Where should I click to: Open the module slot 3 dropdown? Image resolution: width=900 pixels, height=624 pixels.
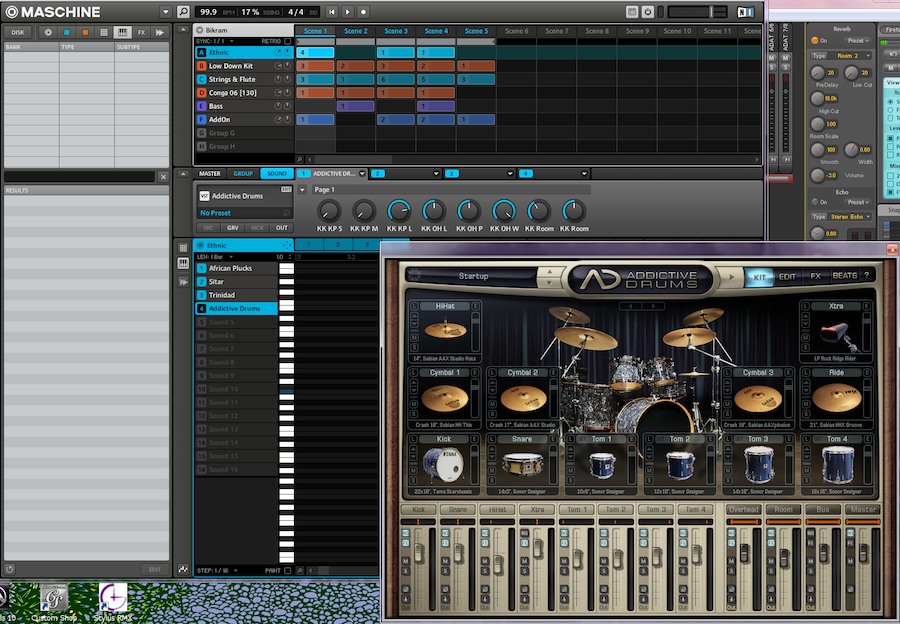pyautogui.click(x=510, y=173)
